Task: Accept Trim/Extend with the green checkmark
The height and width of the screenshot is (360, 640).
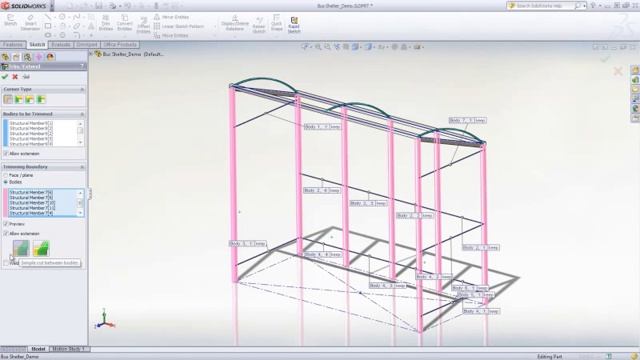Action: point(5,77)
